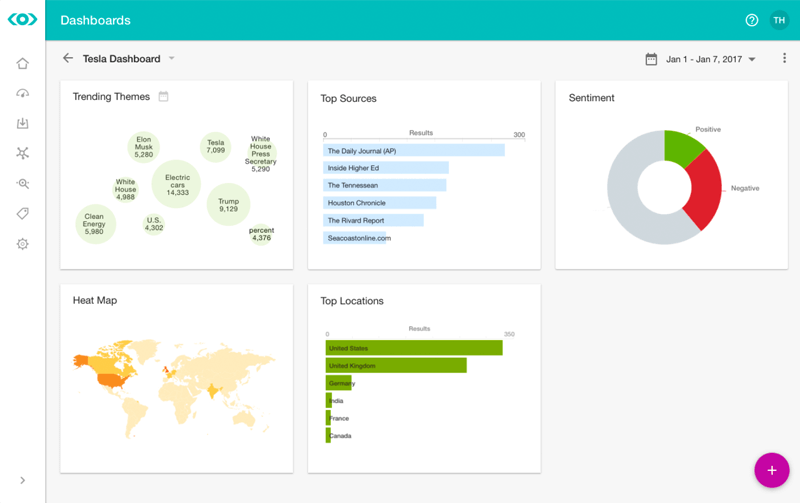The width and height of the screenshot is (800, 503).
Task: Click the India location bar
Action: point(329,400)
